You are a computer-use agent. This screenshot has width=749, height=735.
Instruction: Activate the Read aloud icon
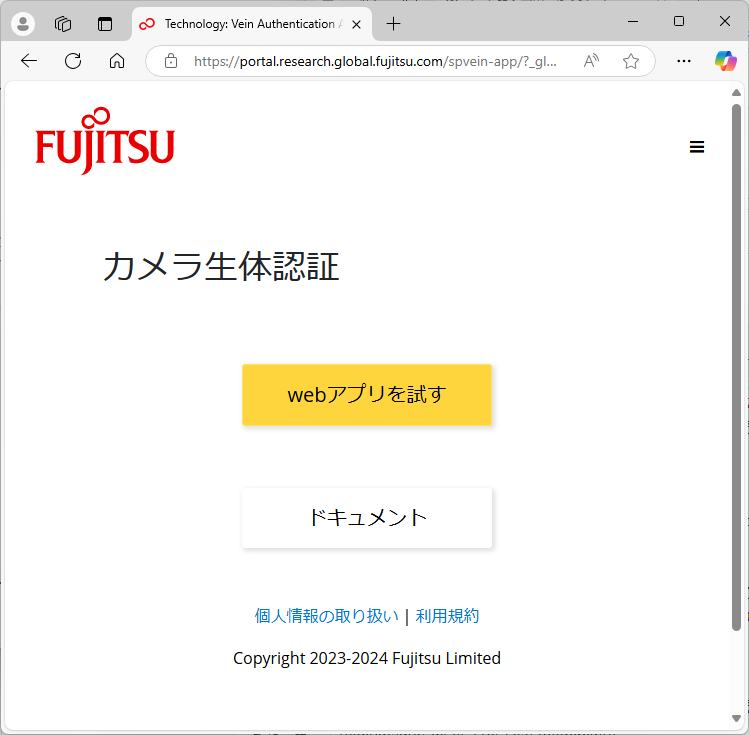[x=591, y=61]
